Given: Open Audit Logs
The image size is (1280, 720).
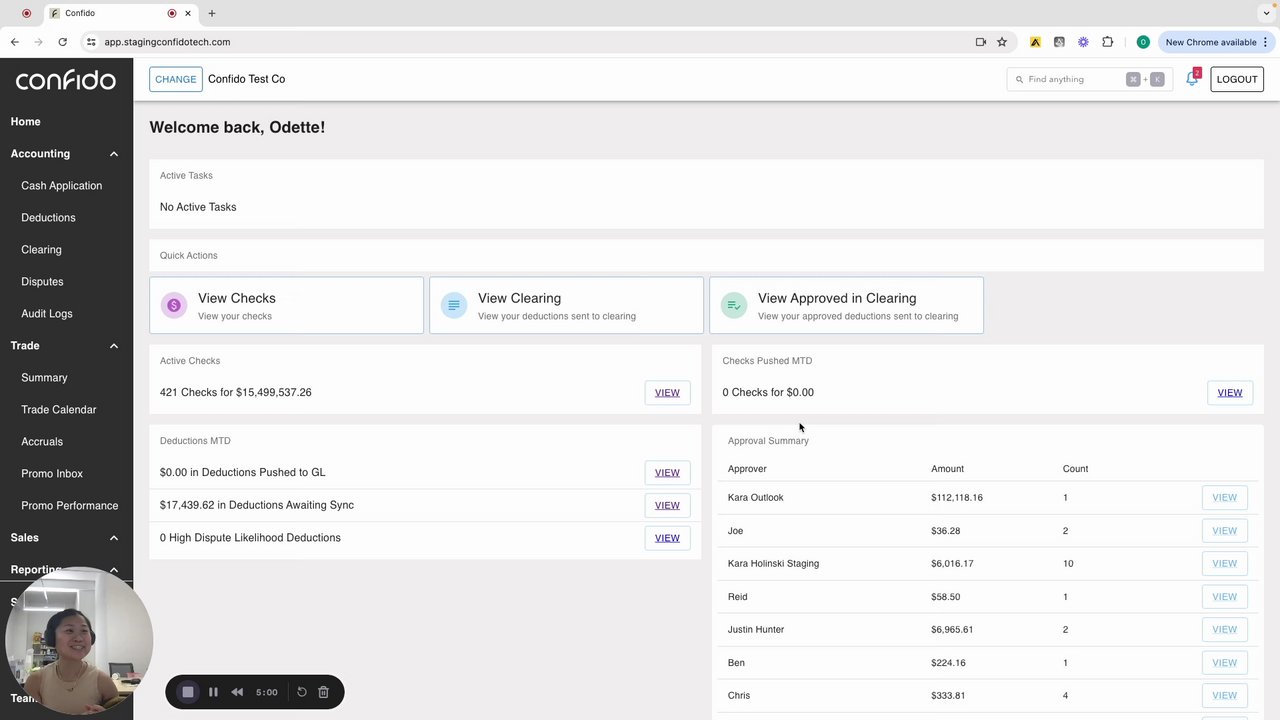Looking at the screenshot, I should click(x=47, y=314).
